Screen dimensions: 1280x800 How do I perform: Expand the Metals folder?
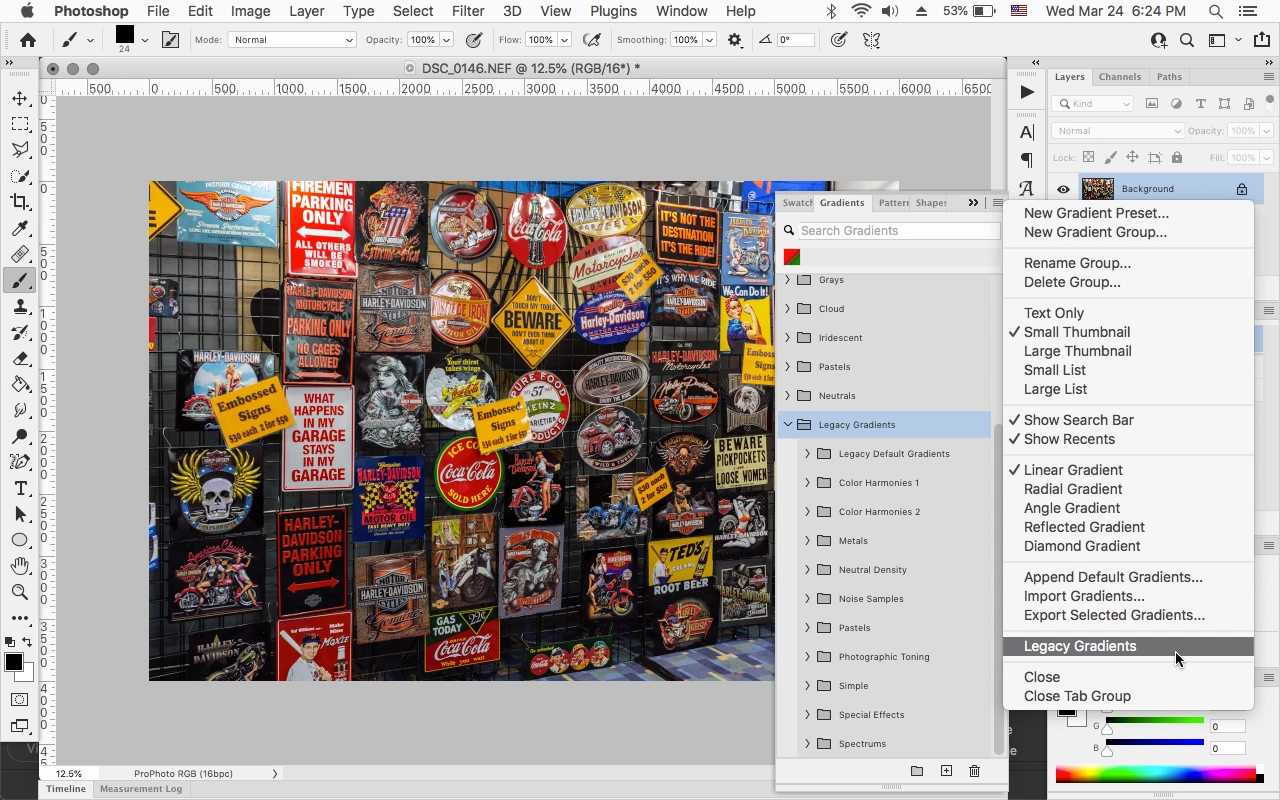(x=808, y=541)
